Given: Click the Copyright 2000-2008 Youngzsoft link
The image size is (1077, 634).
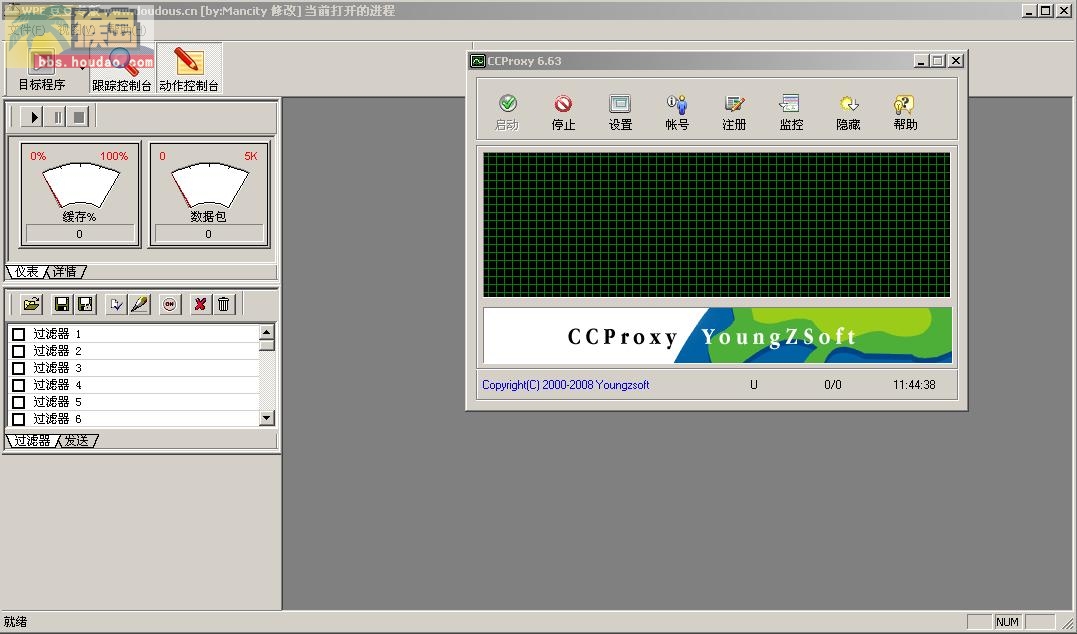Looking at the screenshot, I should pyautogui.click(x=565, y=385).
